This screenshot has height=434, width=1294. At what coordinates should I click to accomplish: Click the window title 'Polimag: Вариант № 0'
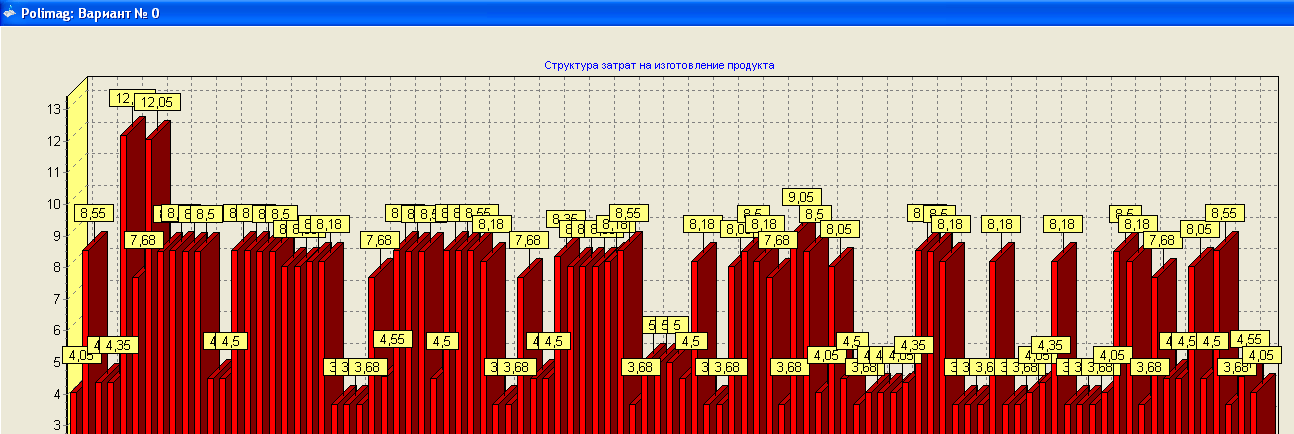tap(90, 14)
